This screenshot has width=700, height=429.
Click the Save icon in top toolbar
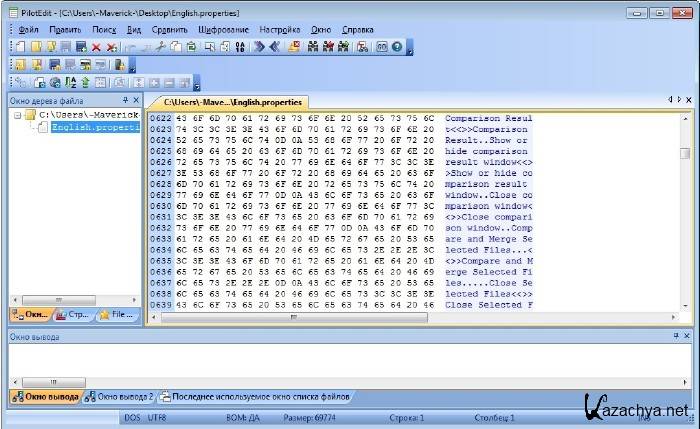click(67, 47)
